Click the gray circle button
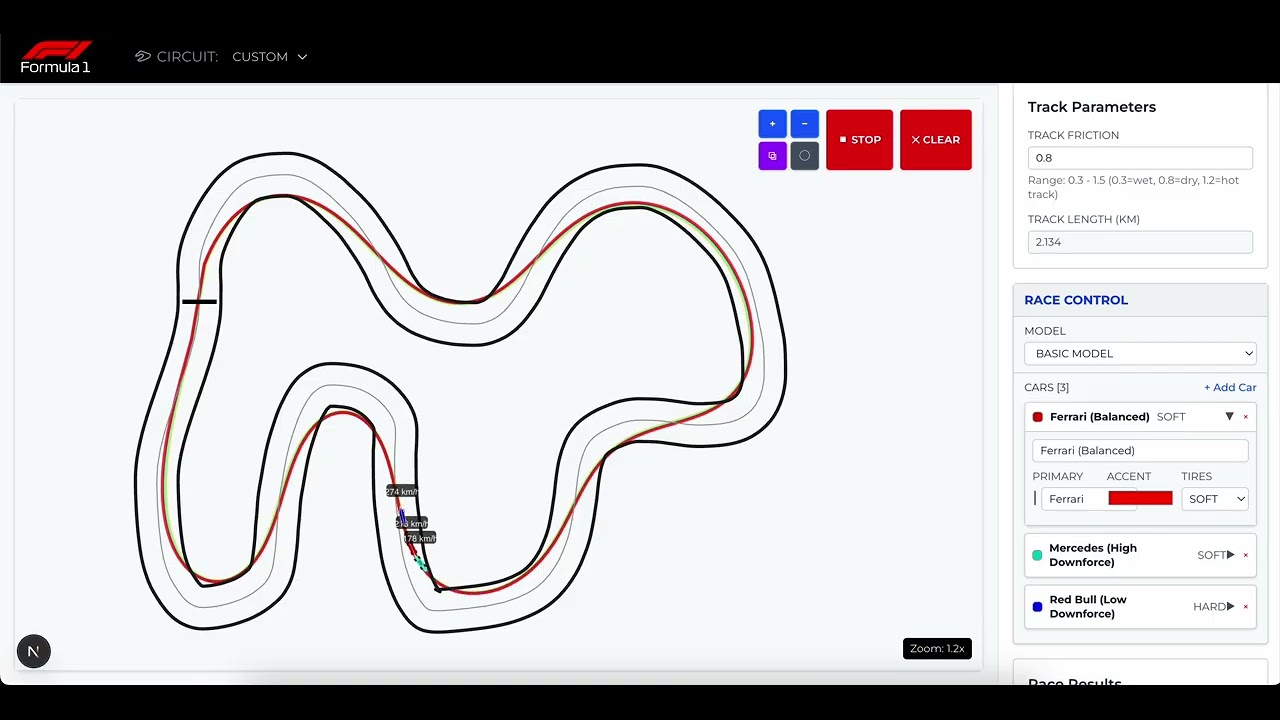This screenshot has width=1280, height=720. (x=804, y=156)
